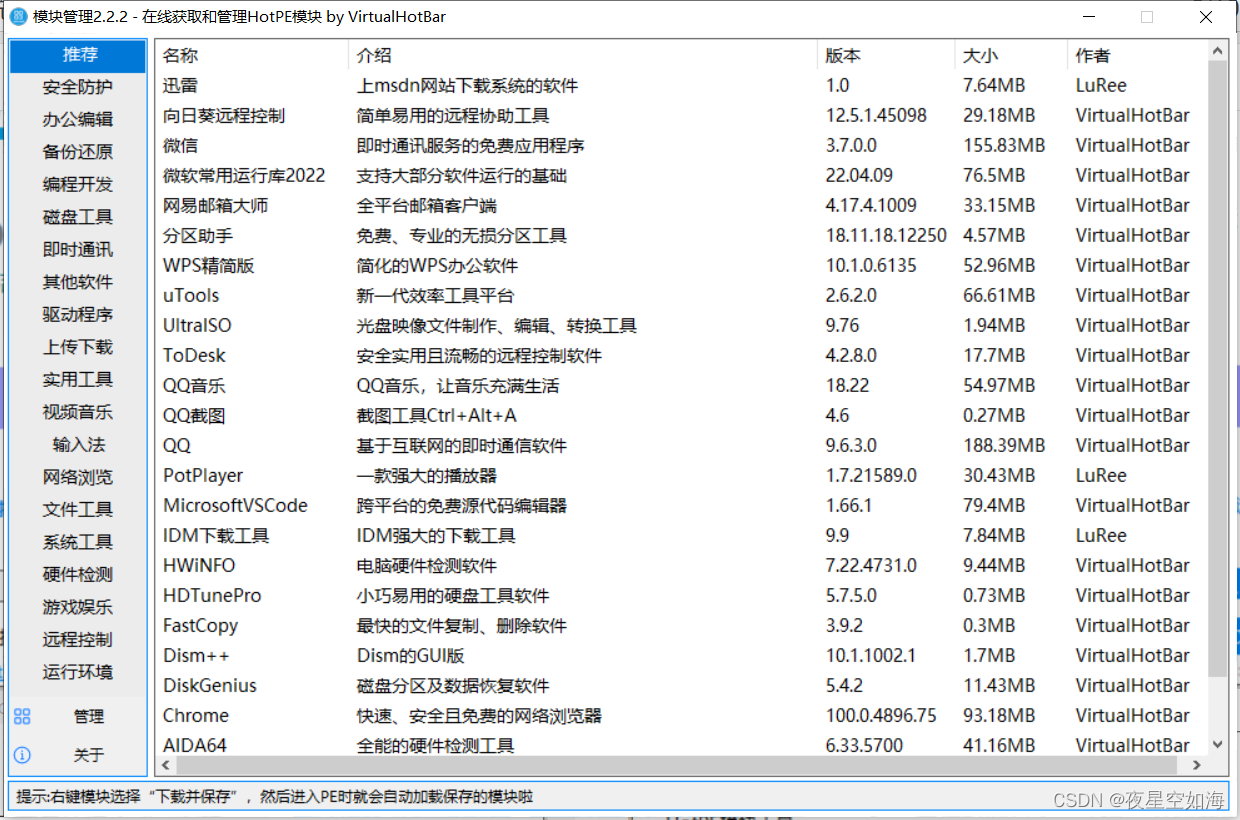1240x820 pixels.
Task: Open the 其他软件 category
Action: [x=79, y=282]
